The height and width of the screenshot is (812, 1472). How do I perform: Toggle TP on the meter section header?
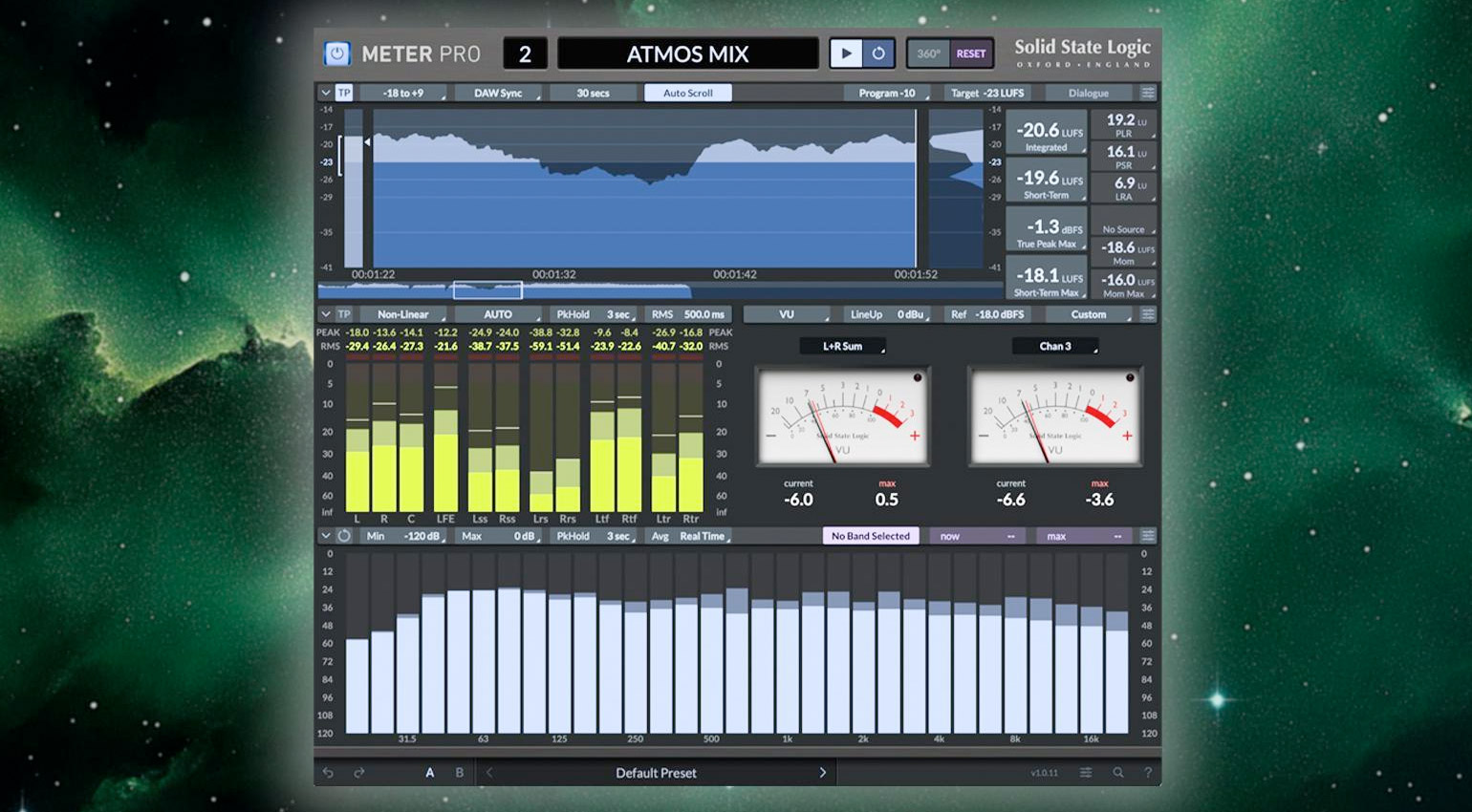(x=343, y=313)
